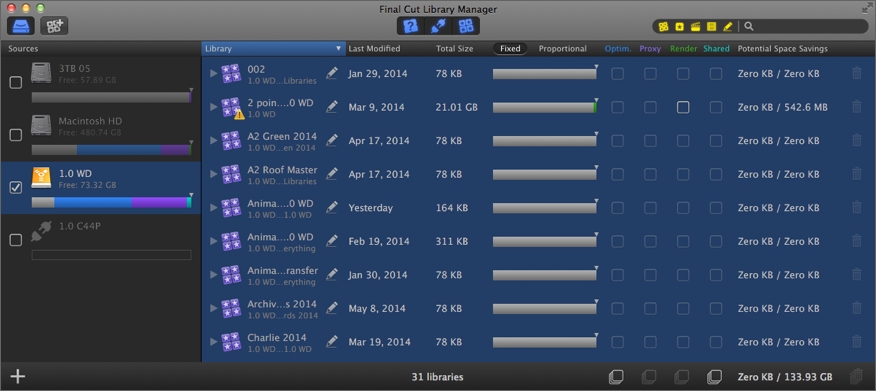Enable the Macintosh HD source checkbox
Image resolution: width=876 pixels, height=391 pixels.
(x=16, y=135)
